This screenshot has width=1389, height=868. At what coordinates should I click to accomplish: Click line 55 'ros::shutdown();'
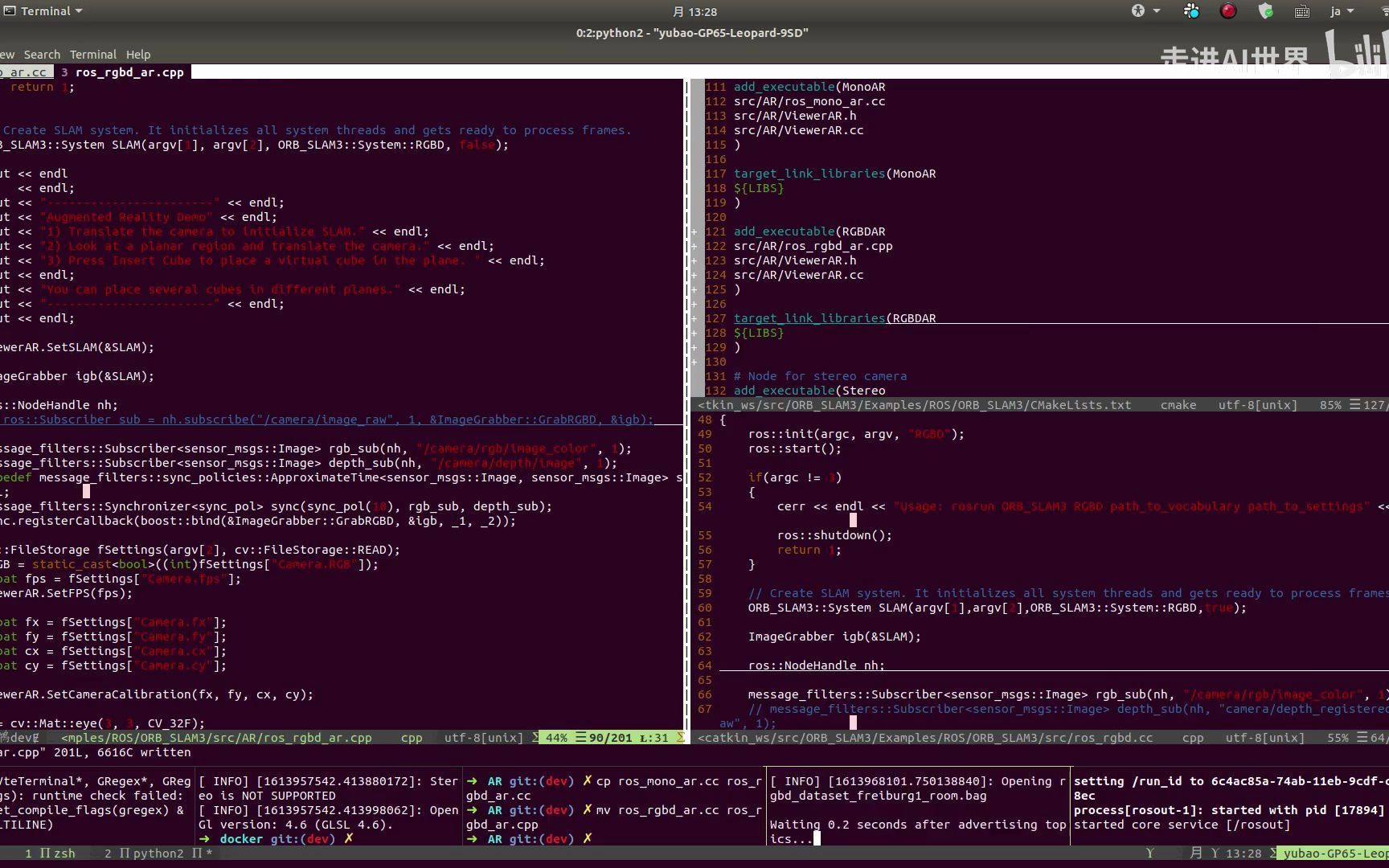coord(834,535)
